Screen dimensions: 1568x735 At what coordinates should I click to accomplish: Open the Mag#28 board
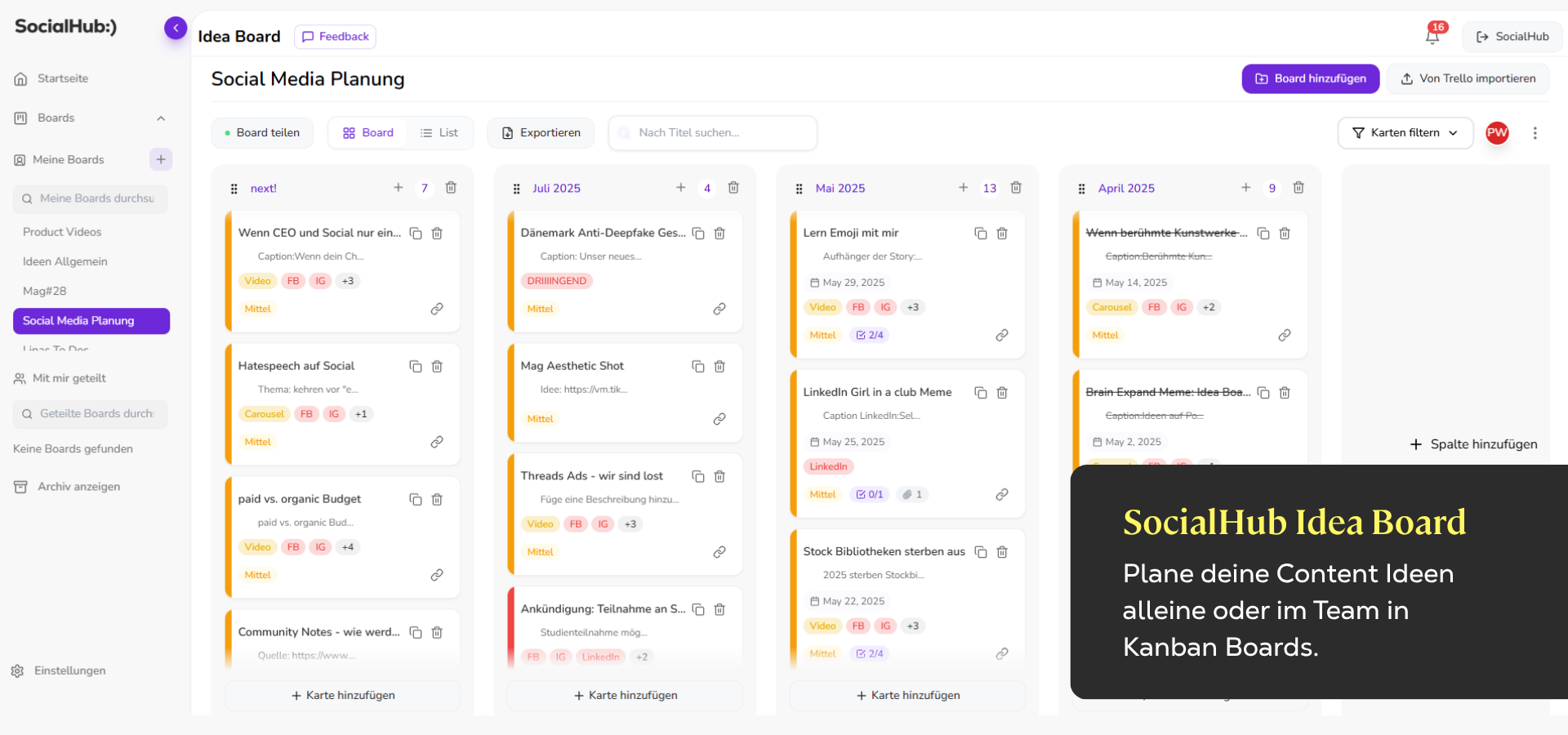click(x=45, y=291)
